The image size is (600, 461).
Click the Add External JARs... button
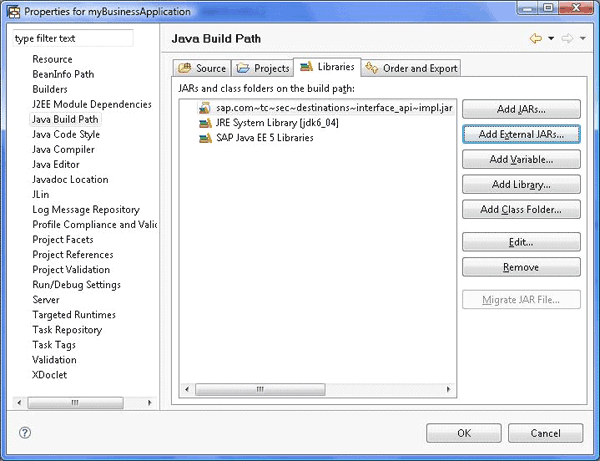[521, 134]
